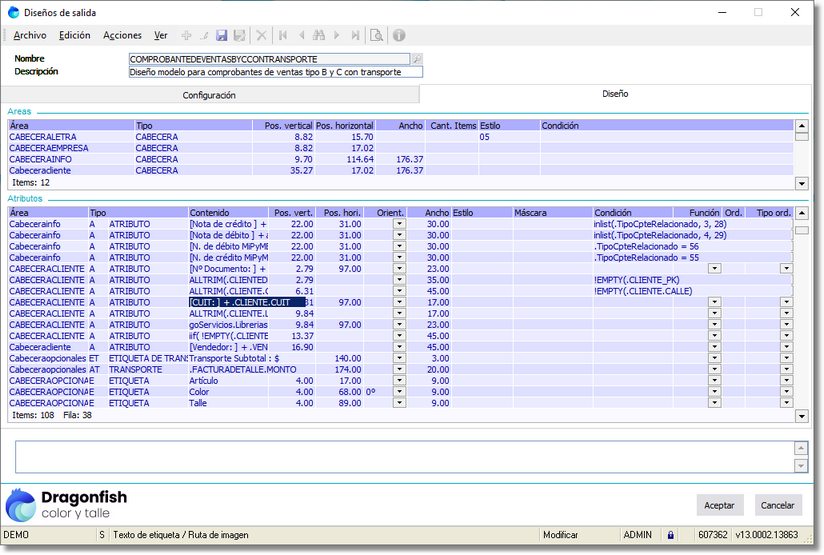Viewport: 824px width, 555px height.
Task: Click the Diseños de salida title icon
Action: point(14,13)
